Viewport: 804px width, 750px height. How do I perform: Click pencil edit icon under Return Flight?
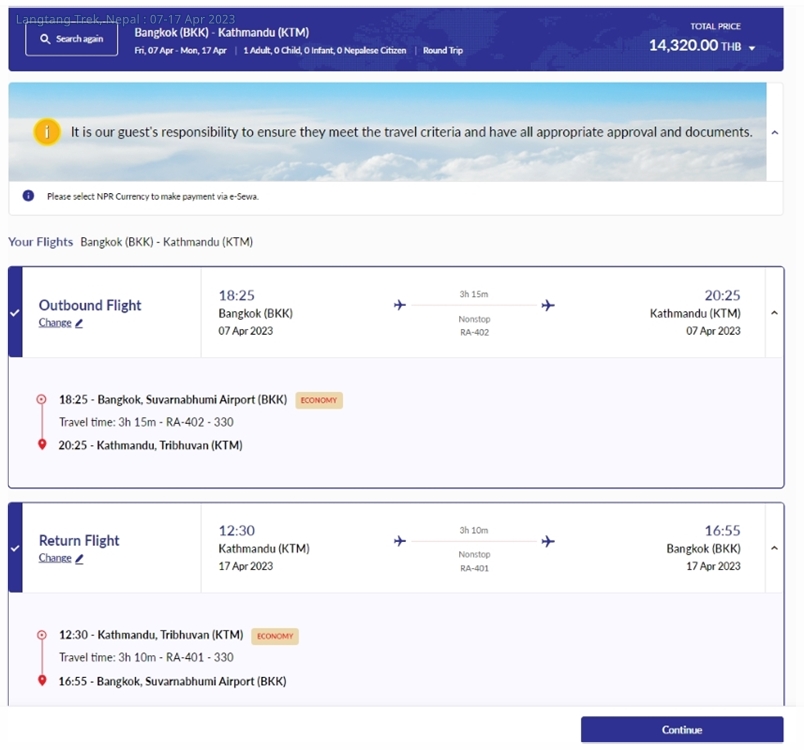click(79, 559)
